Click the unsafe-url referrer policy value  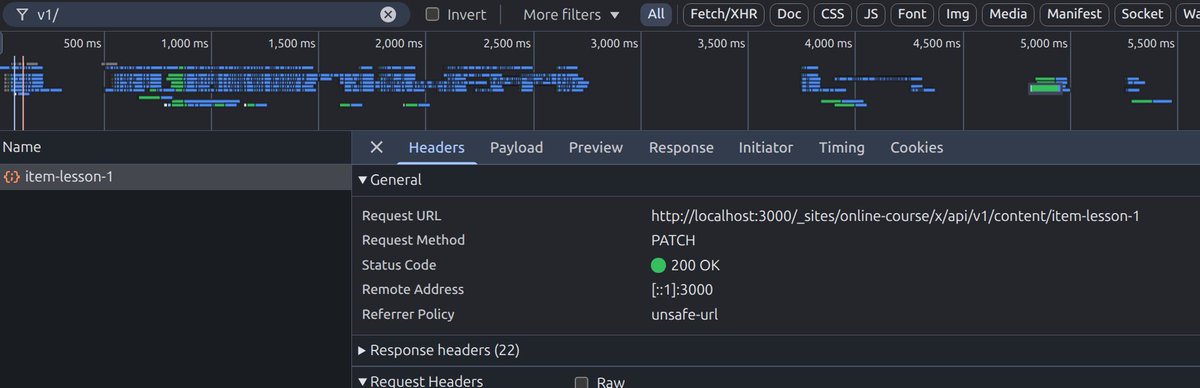(684, 314)
